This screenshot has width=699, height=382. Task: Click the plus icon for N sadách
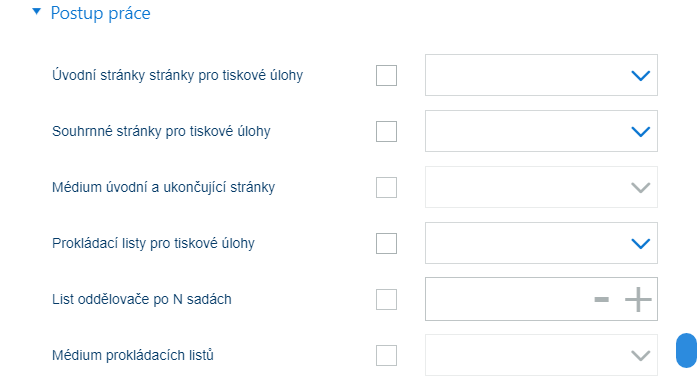tap(638, 299)
